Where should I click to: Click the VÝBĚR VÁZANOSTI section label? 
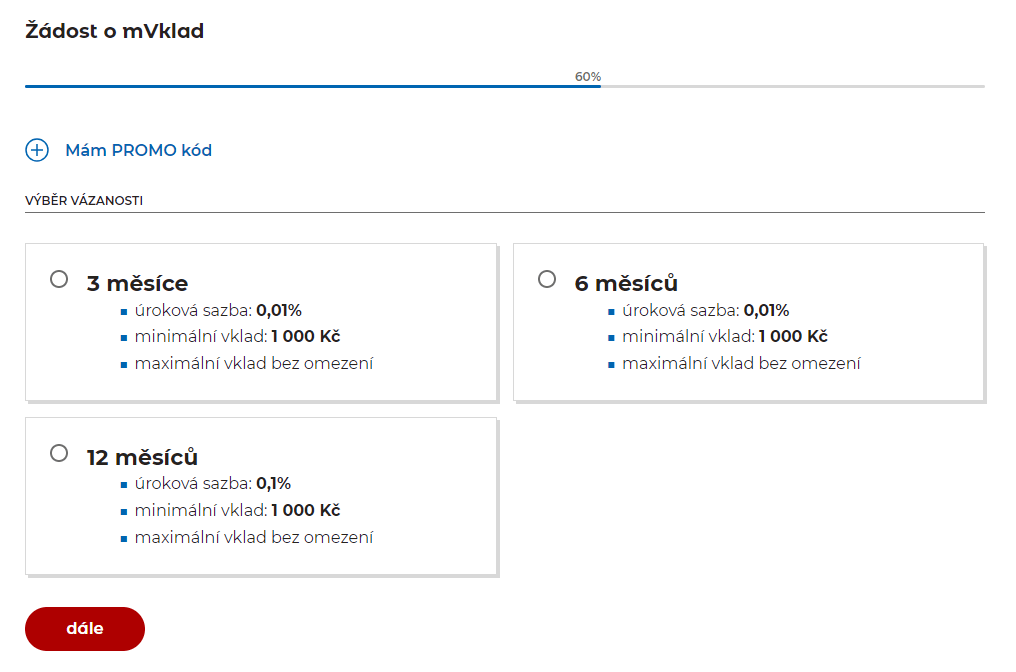point(84,200)
